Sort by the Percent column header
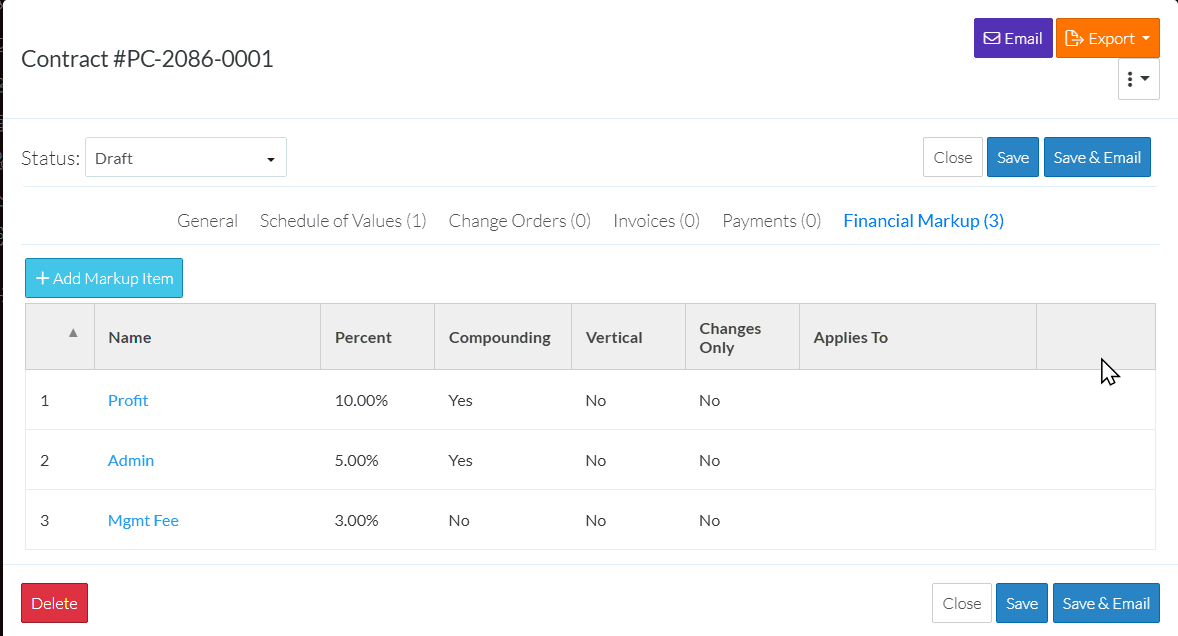The width and height of the screenshot is (1178, 636). pos(363,337)
